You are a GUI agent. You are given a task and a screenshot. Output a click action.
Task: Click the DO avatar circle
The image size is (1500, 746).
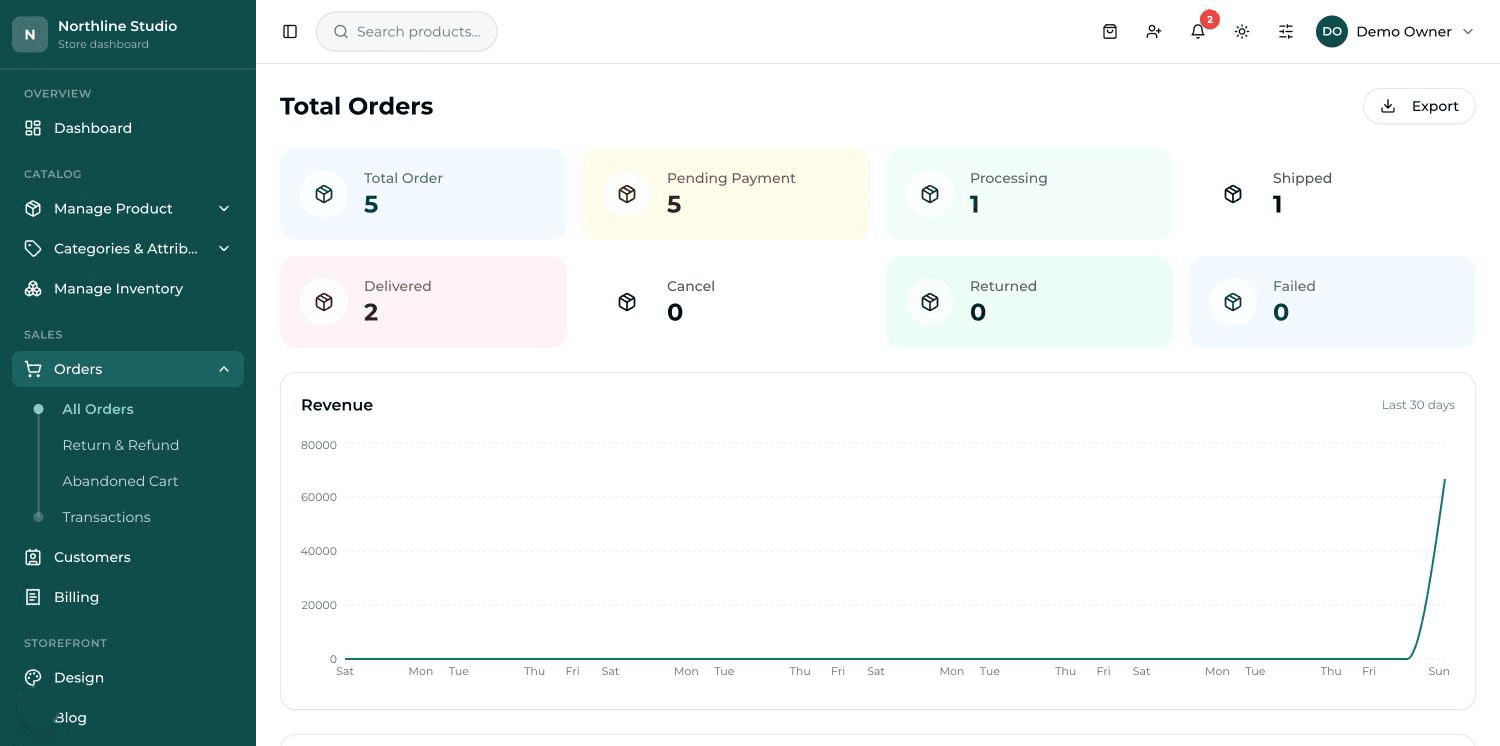[x=1332, y=32]
